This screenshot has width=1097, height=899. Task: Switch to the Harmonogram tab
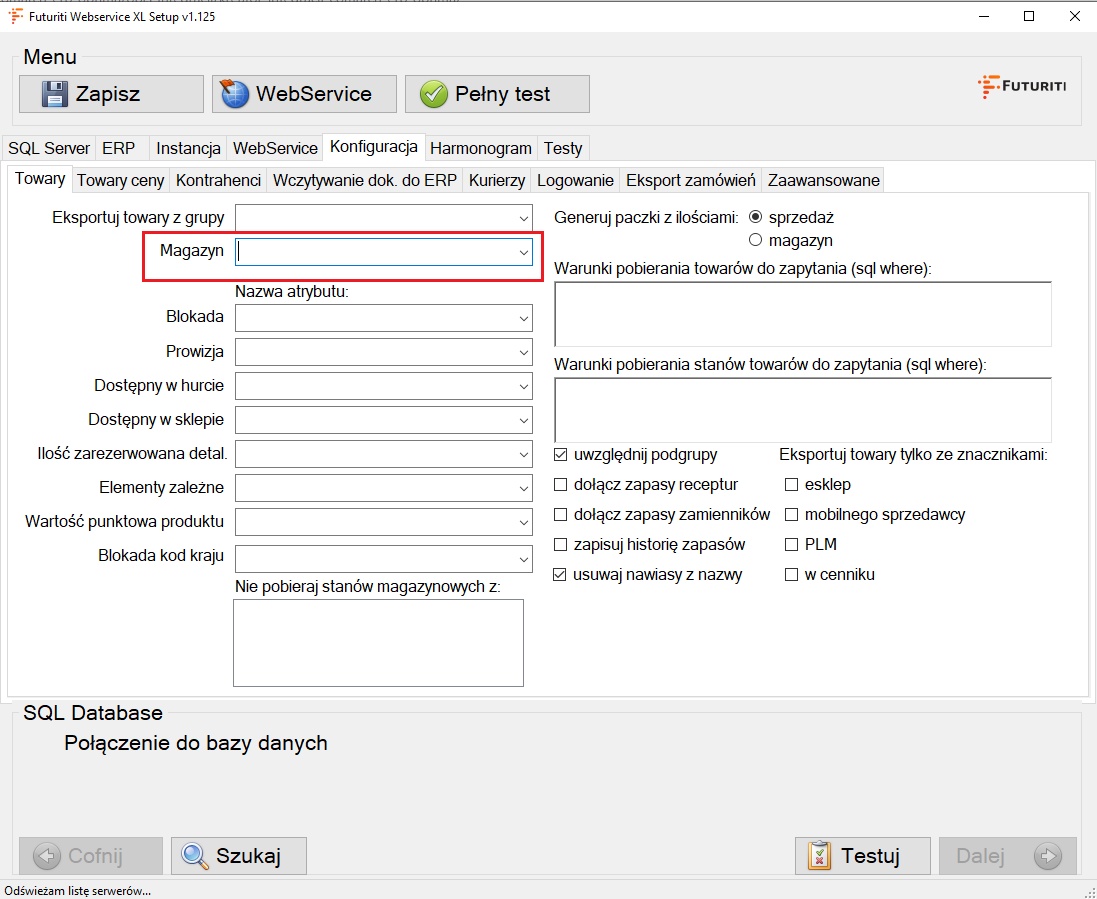pos(480,148)
